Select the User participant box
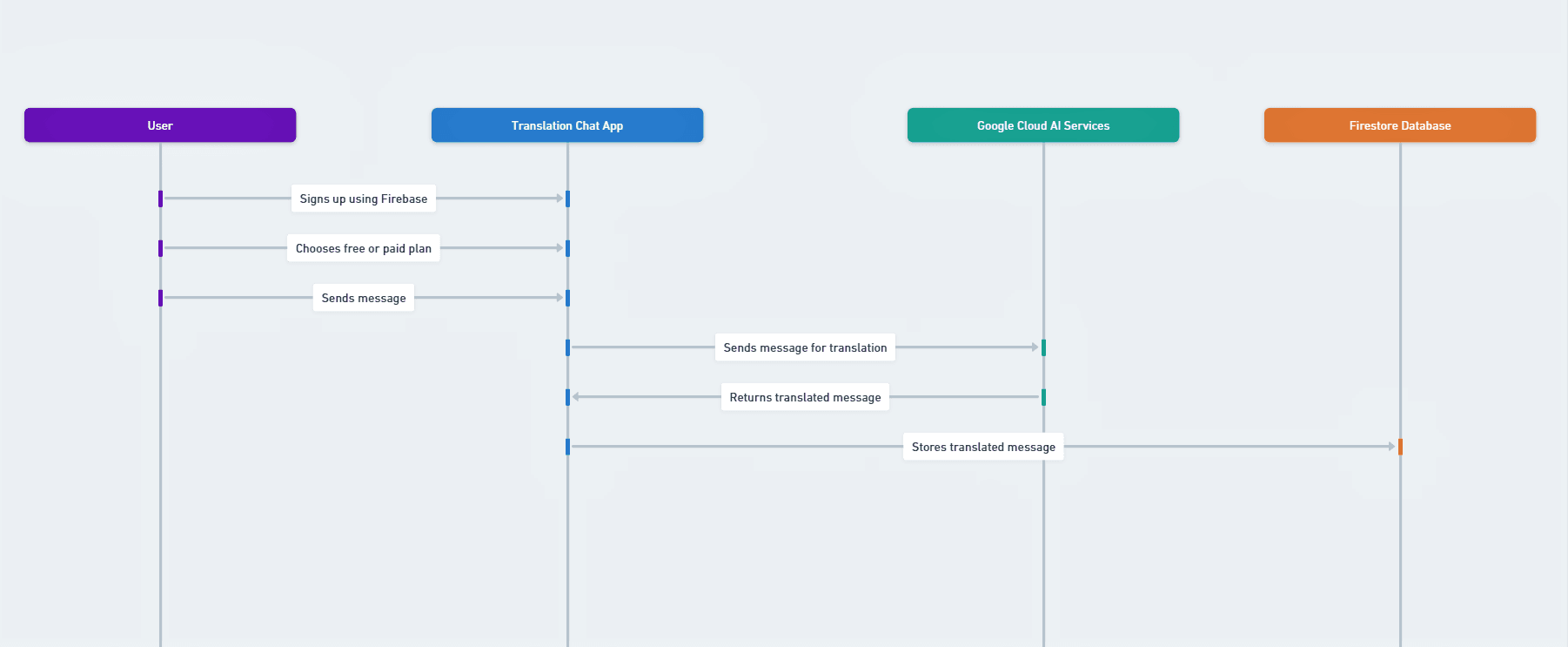The image size is (1568, 647). point(160,125)
